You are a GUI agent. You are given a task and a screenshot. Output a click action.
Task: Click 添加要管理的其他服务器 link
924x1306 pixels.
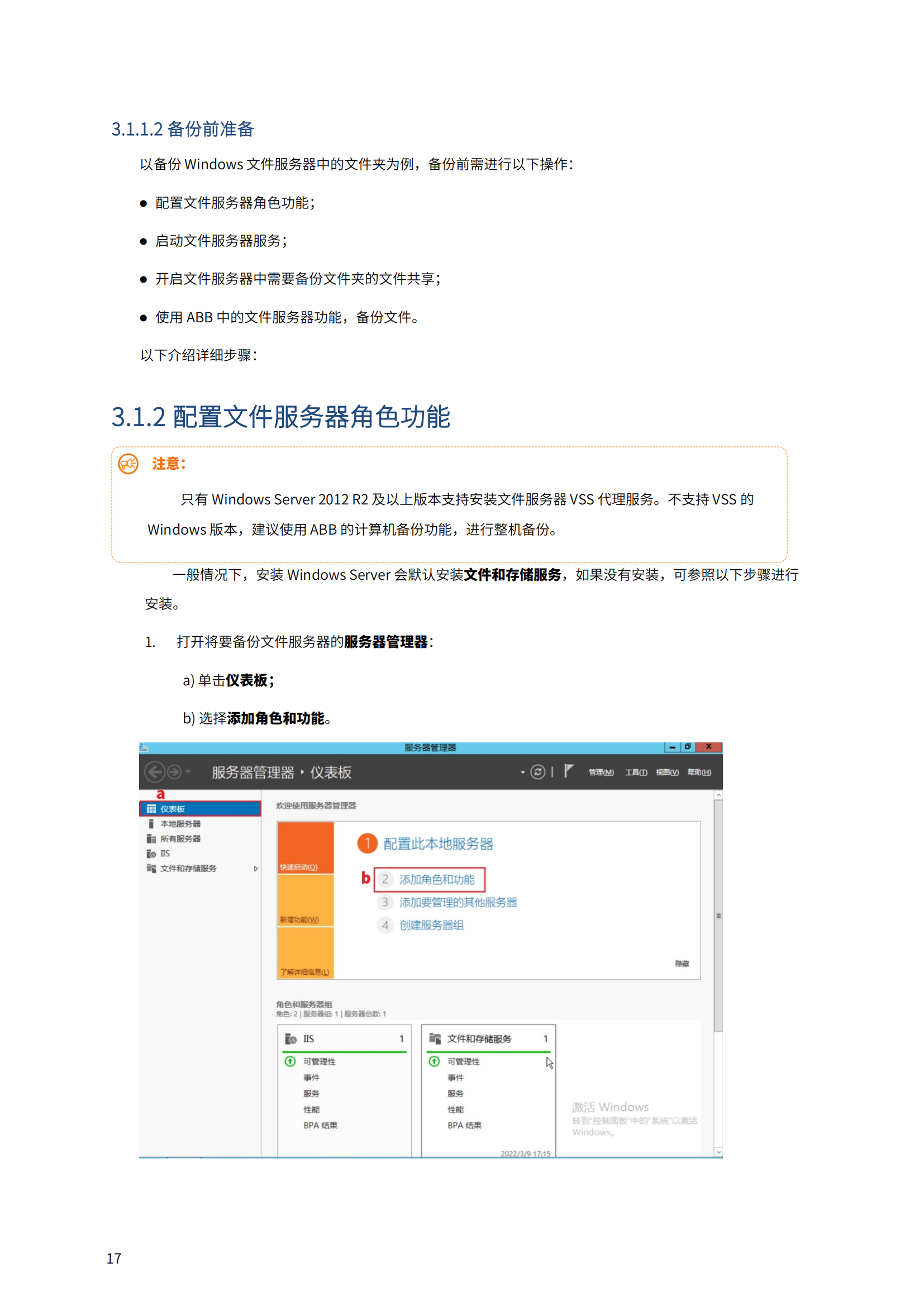coord(458,902)
